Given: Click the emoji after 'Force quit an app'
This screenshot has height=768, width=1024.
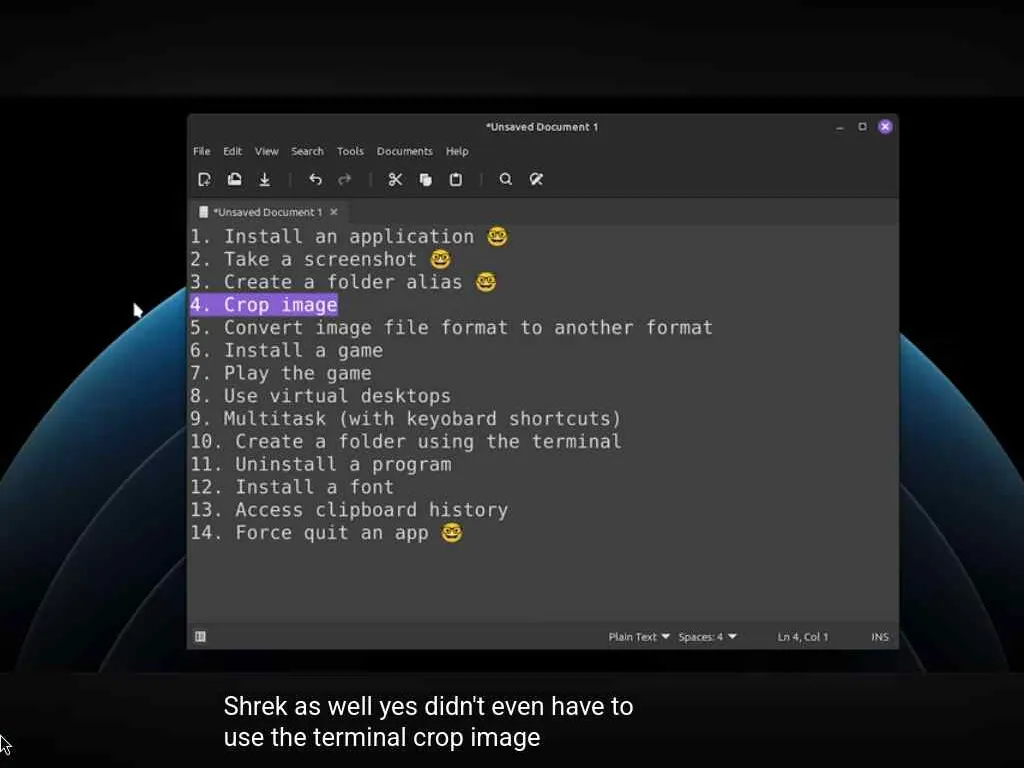Looking at the screenshot, I should click(x=452, y=532).
